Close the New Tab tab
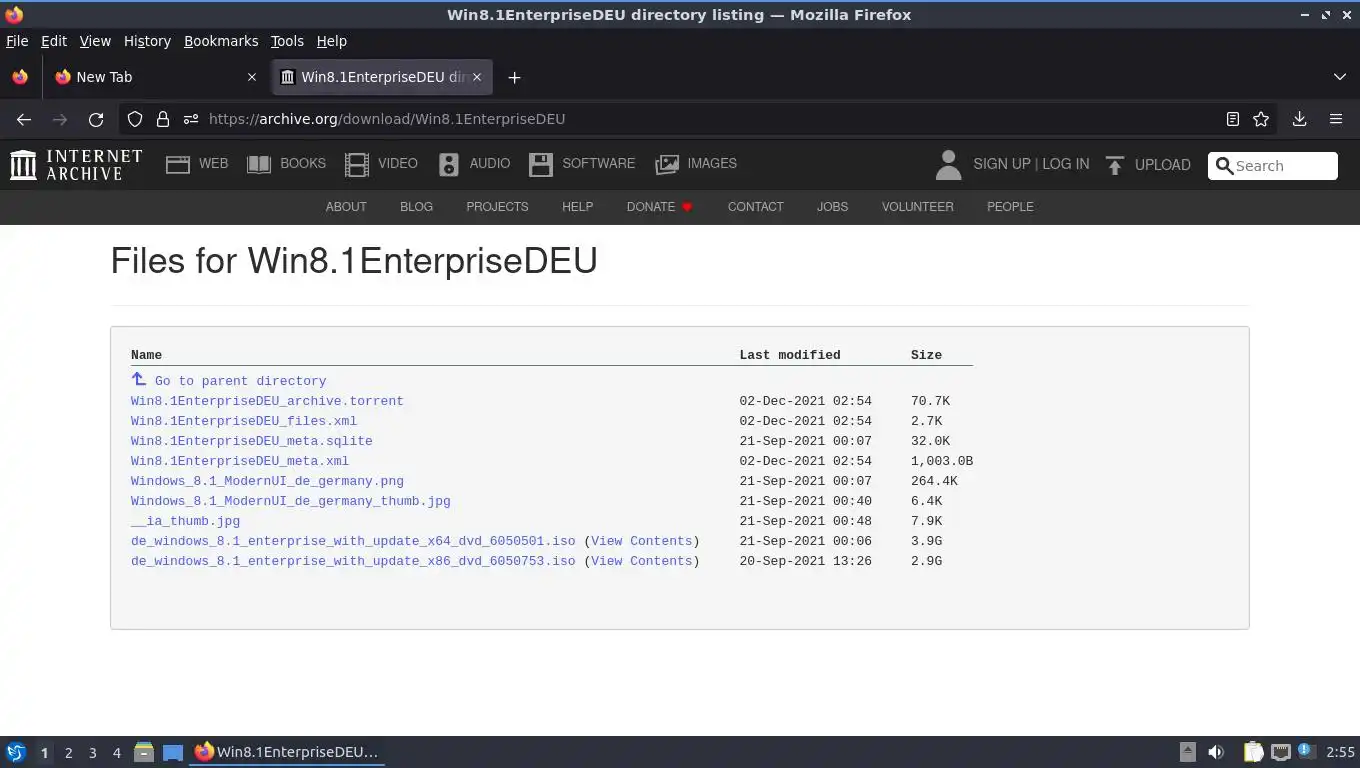This screenshot has height=768, width=1360. click(251, 77)
